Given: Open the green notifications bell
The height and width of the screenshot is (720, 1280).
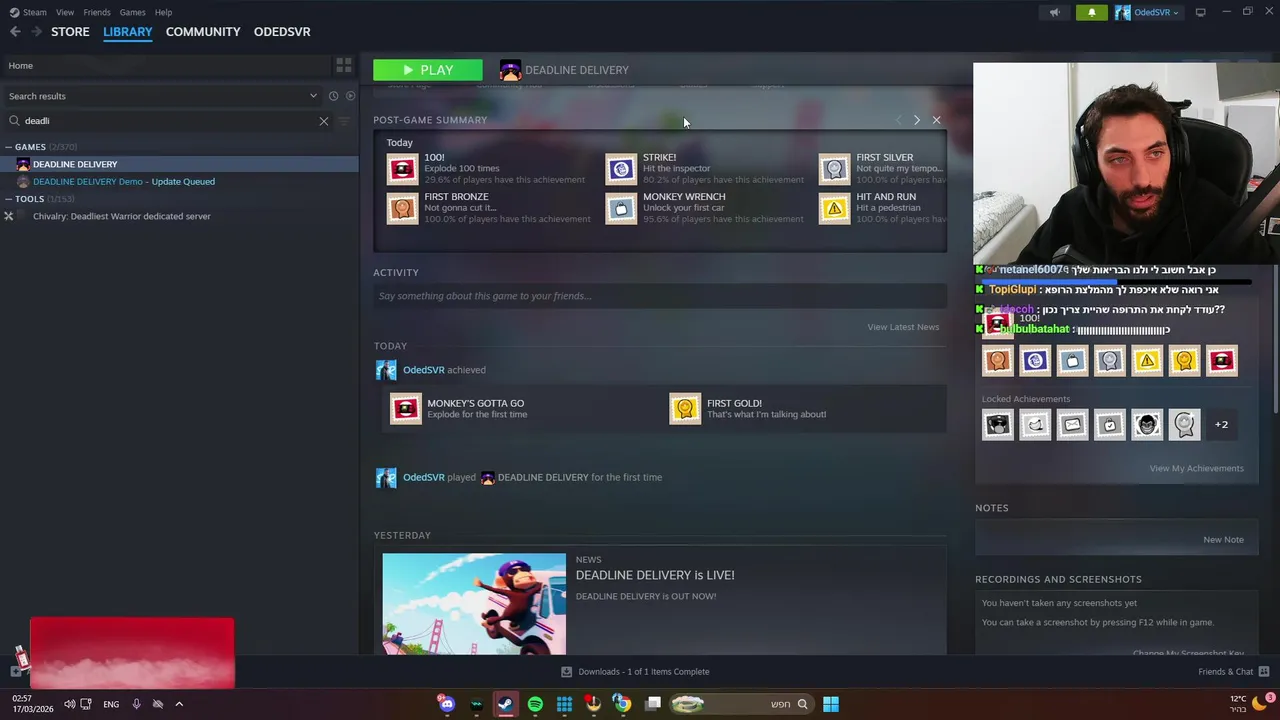Looking at the screenshot, I should 1091,12.
